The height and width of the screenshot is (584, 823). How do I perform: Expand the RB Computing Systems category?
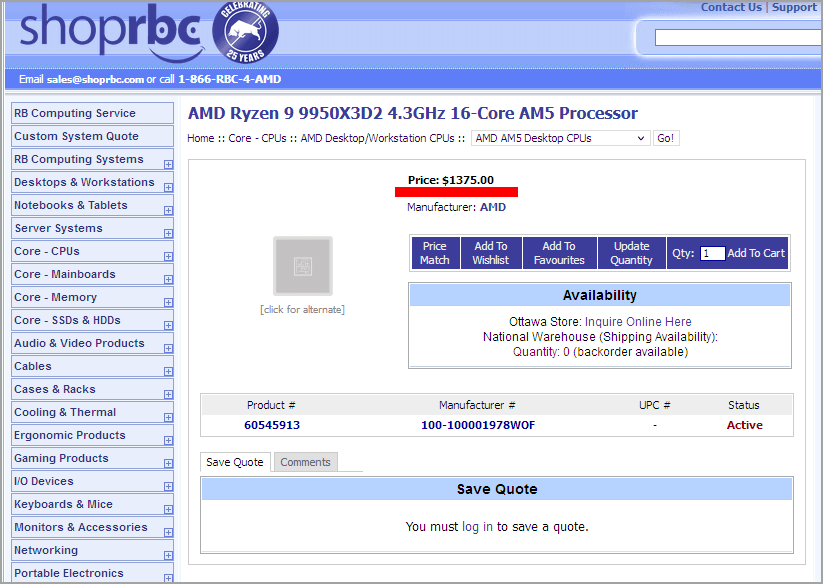(x=168, y=164)
